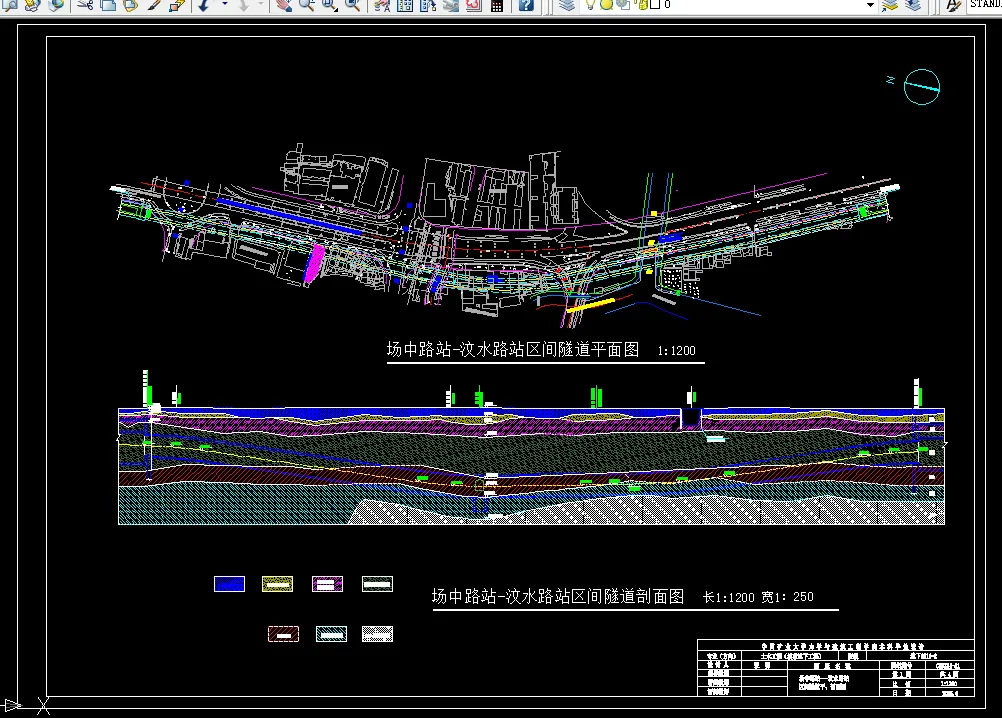Click the Publish toolbar icon

tap(33, 5)
